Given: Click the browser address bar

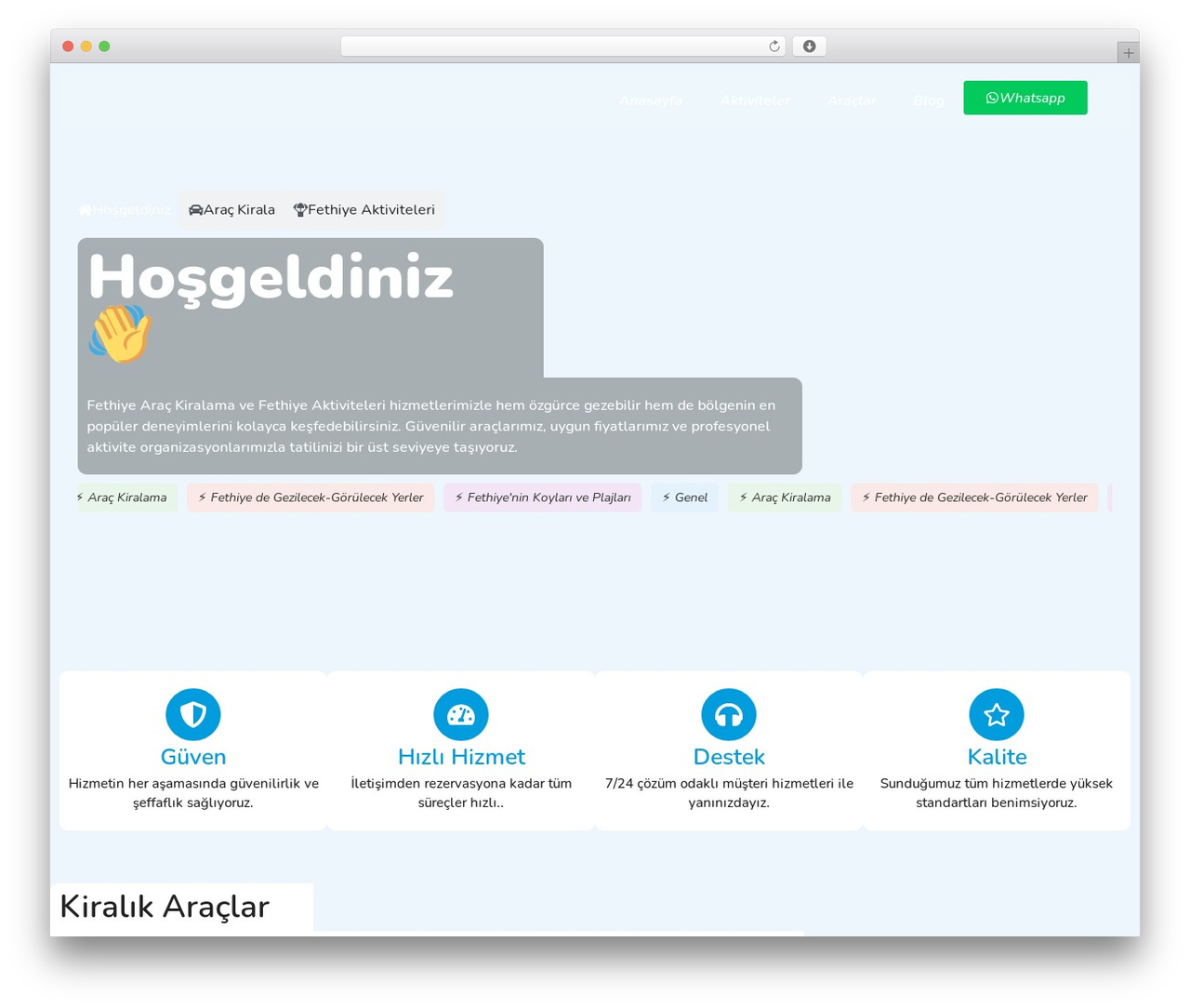Looking at the screenshot, I should (563, 46).
